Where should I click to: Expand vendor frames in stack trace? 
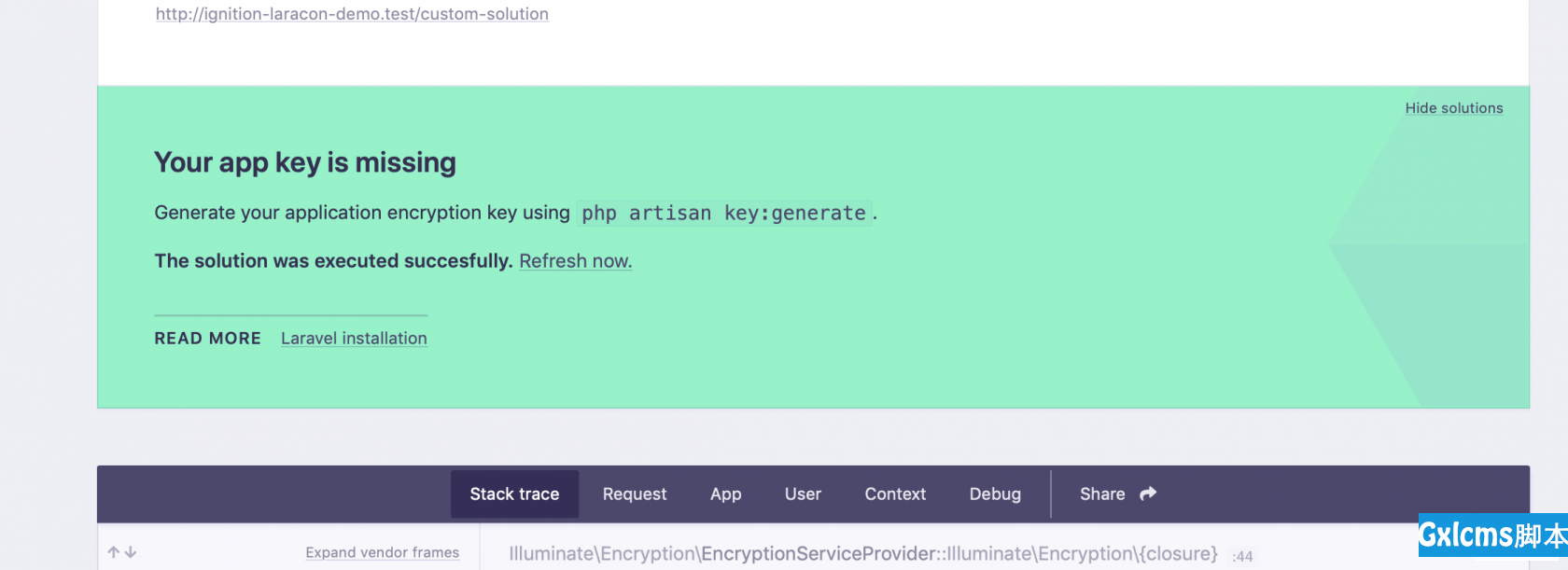point(382,552)
